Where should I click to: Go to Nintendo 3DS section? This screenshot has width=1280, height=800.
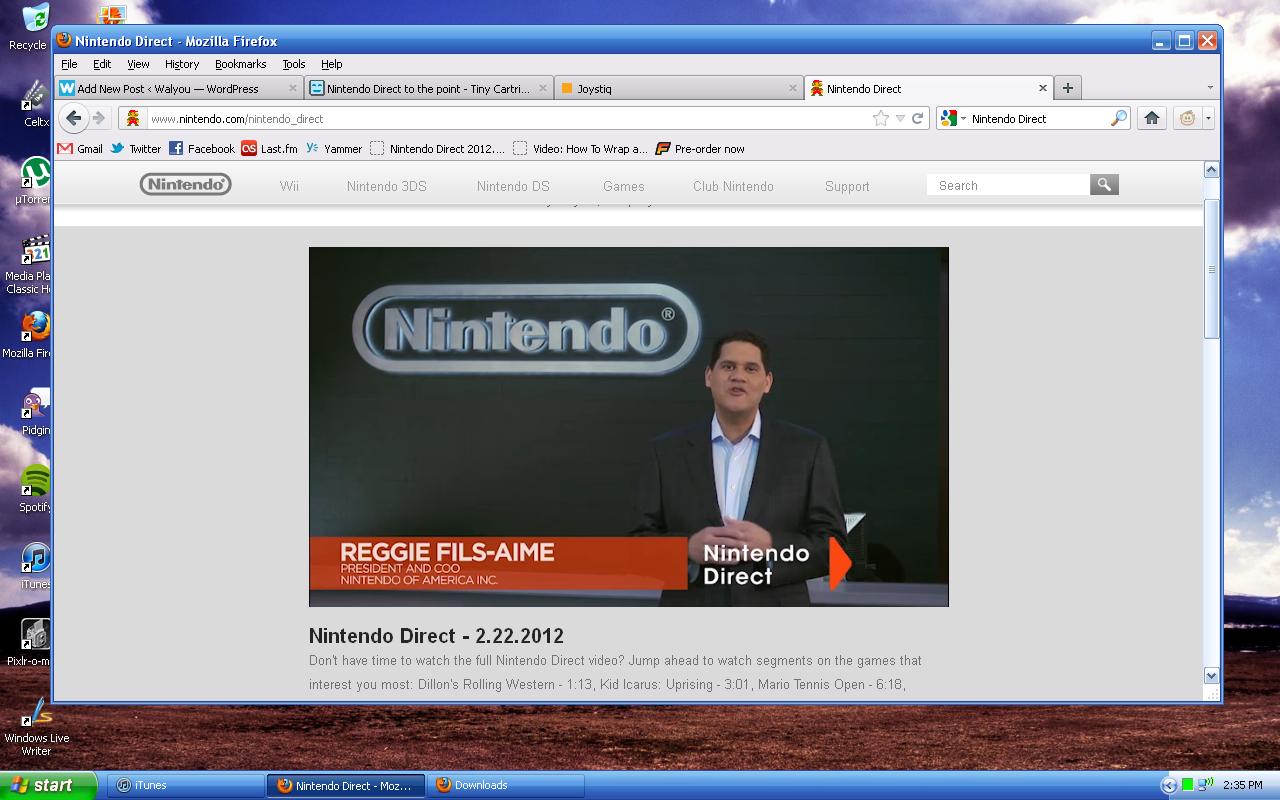[x=386, y=186]
